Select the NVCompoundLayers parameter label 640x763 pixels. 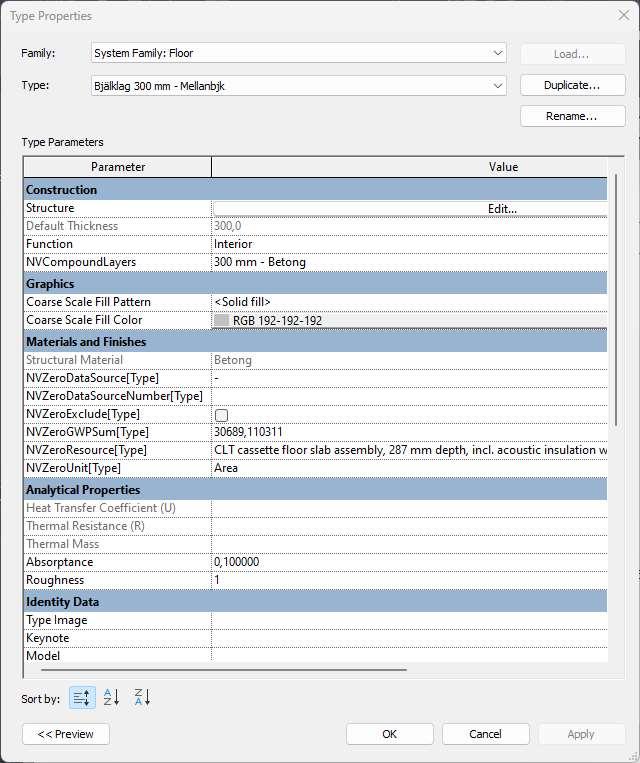[x=81, y=262]
